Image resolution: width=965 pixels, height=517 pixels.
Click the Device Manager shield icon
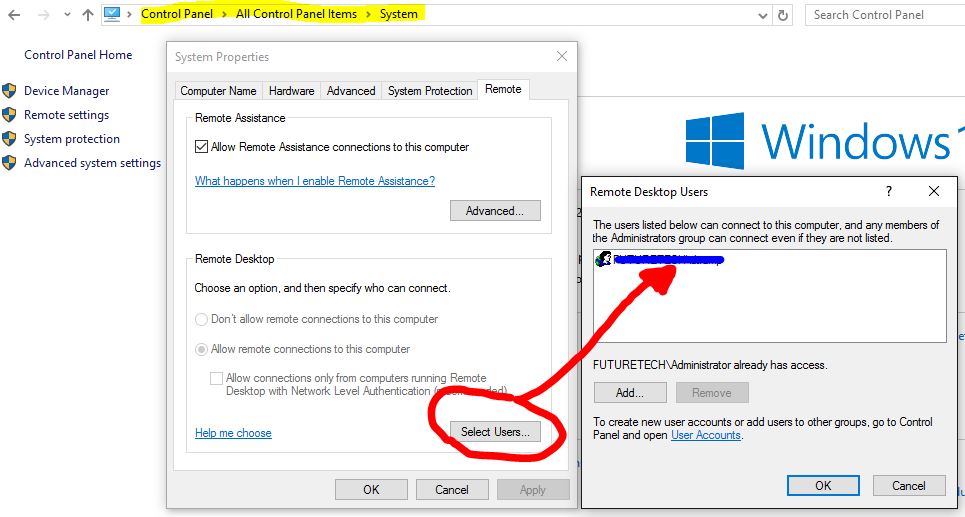pyautogui.click(x=9, y=90)
